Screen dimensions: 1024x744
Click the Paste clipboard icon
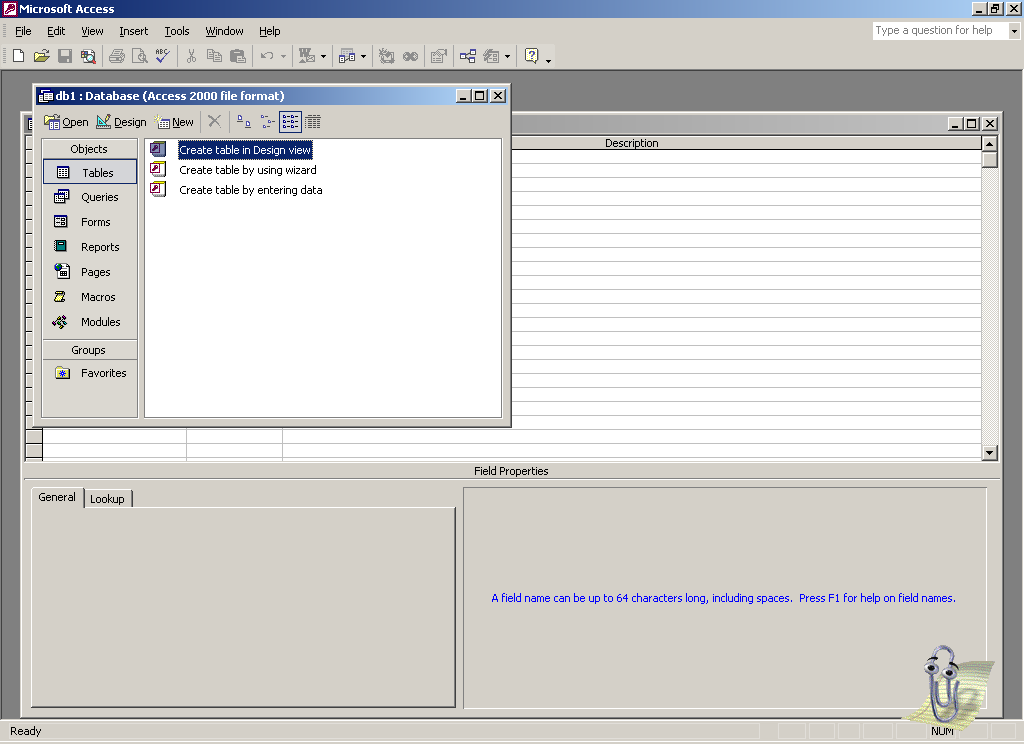coord(238,56)
